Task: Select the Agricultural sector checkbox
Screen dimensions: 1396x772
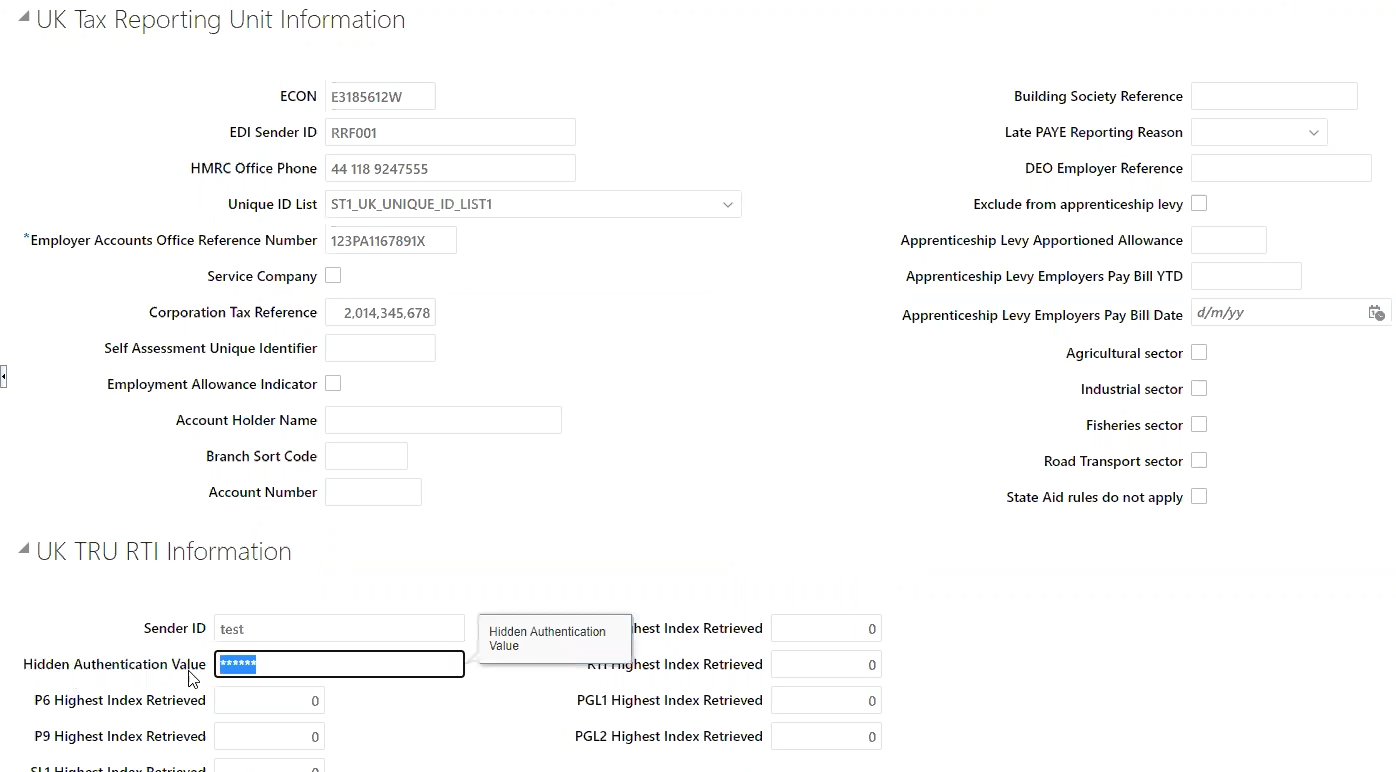Action: click(1199, 352)
